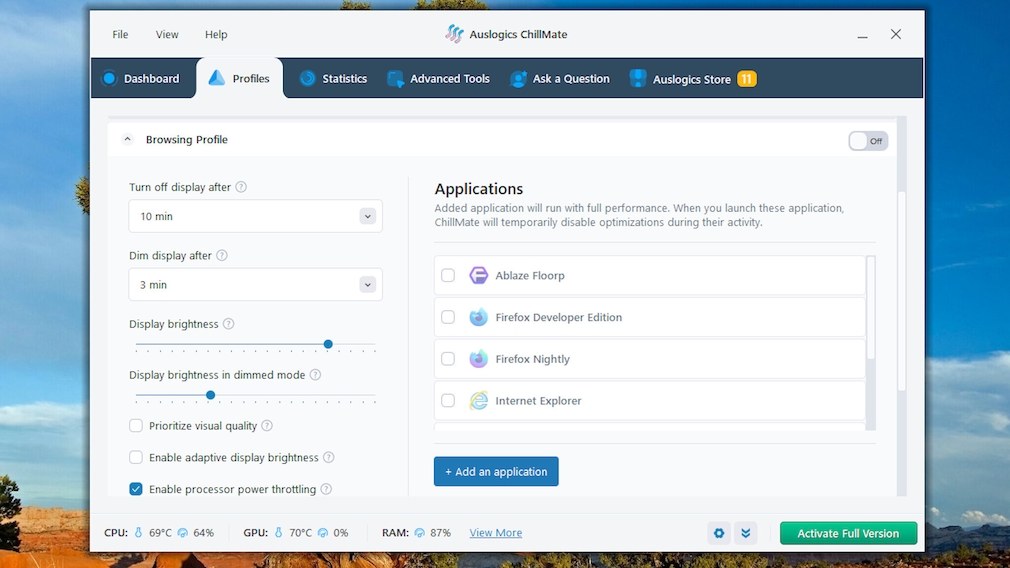Open the Turn off display after dropdown
The width and height of the screenshot is (1010, 568).
point(255,216)
